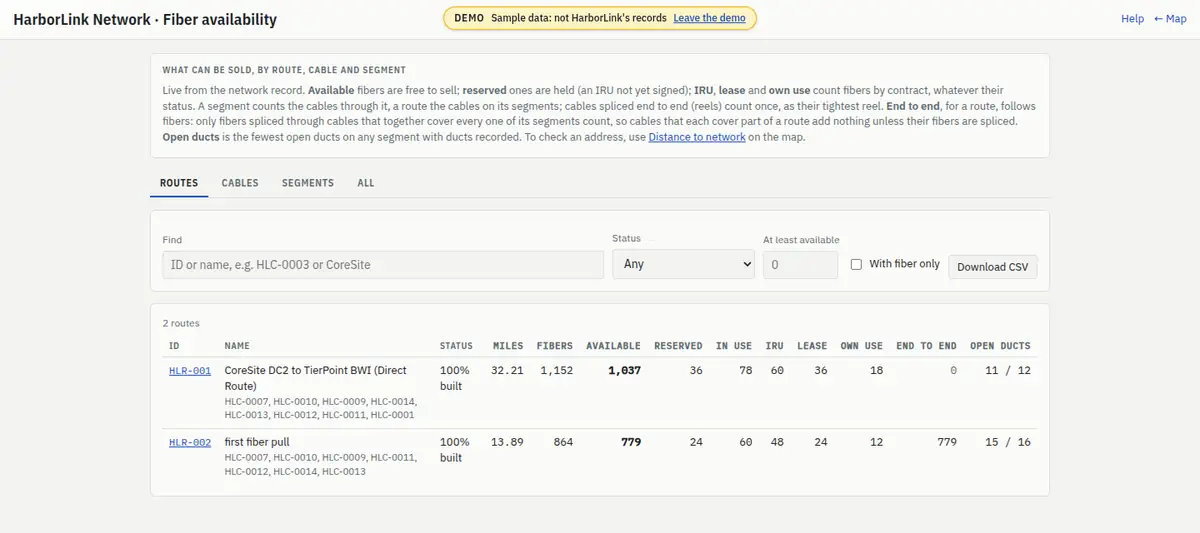This screenshot has height=533, width=1200.
Task: Click the Fibers column header
Action: (555, 346)
